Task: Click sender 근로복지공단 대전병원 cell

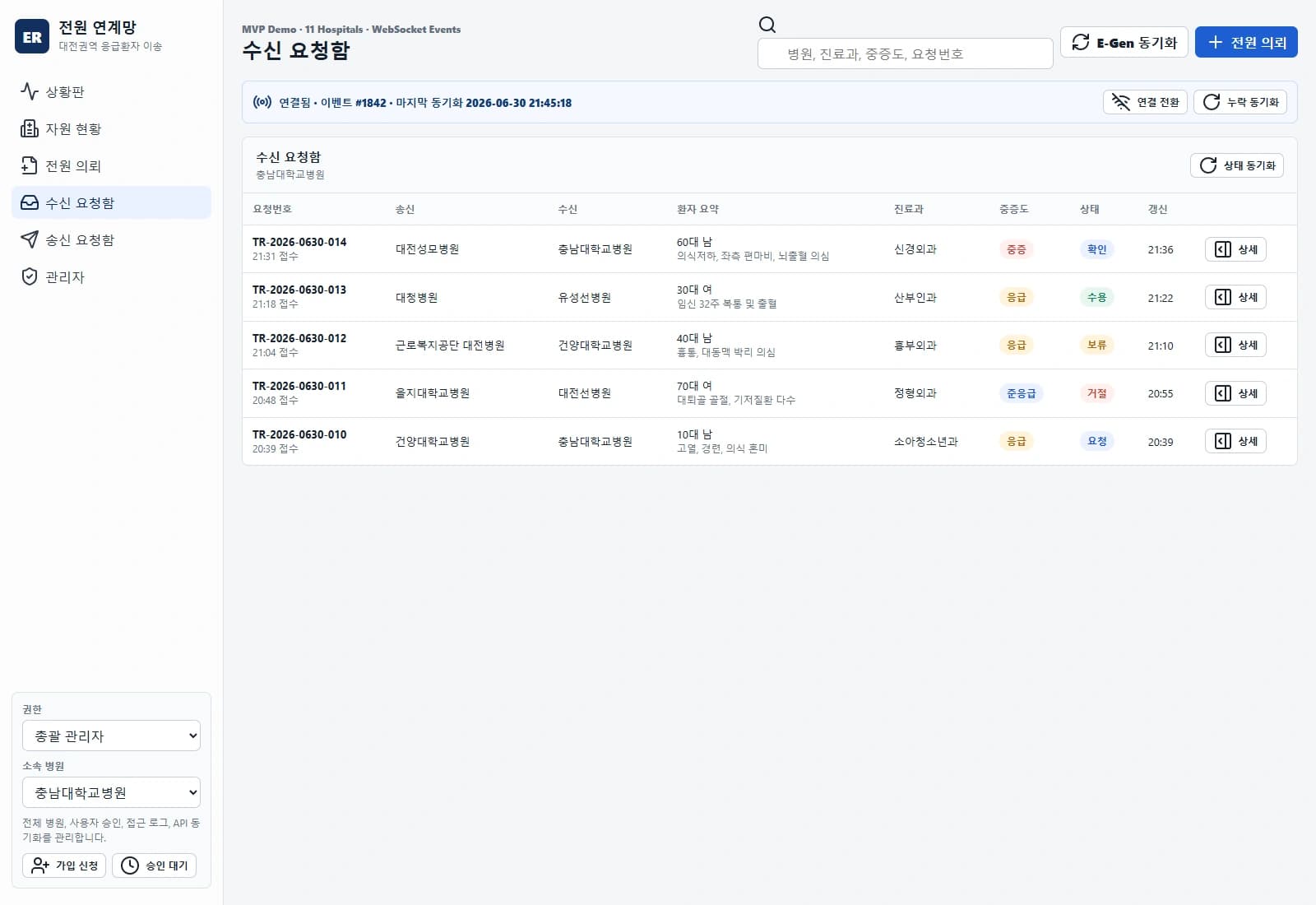Action: point(450,346)
